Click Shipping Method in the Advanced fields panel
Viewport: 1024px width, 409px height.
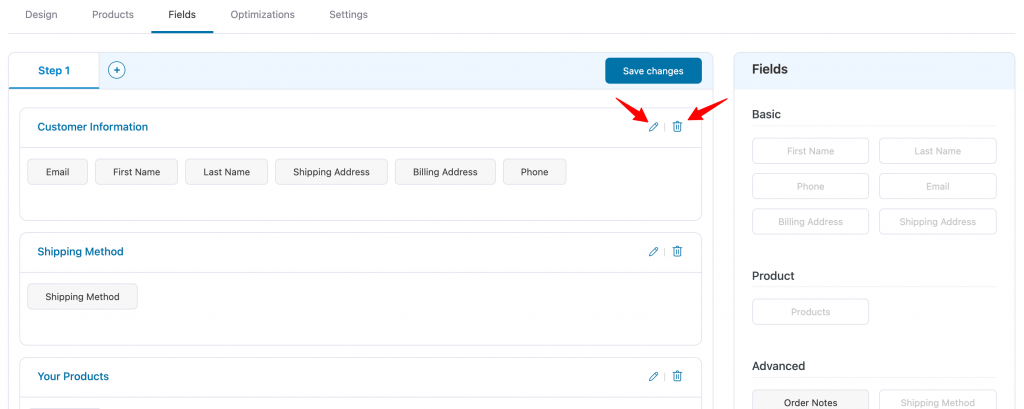click(x=938, y=402)
